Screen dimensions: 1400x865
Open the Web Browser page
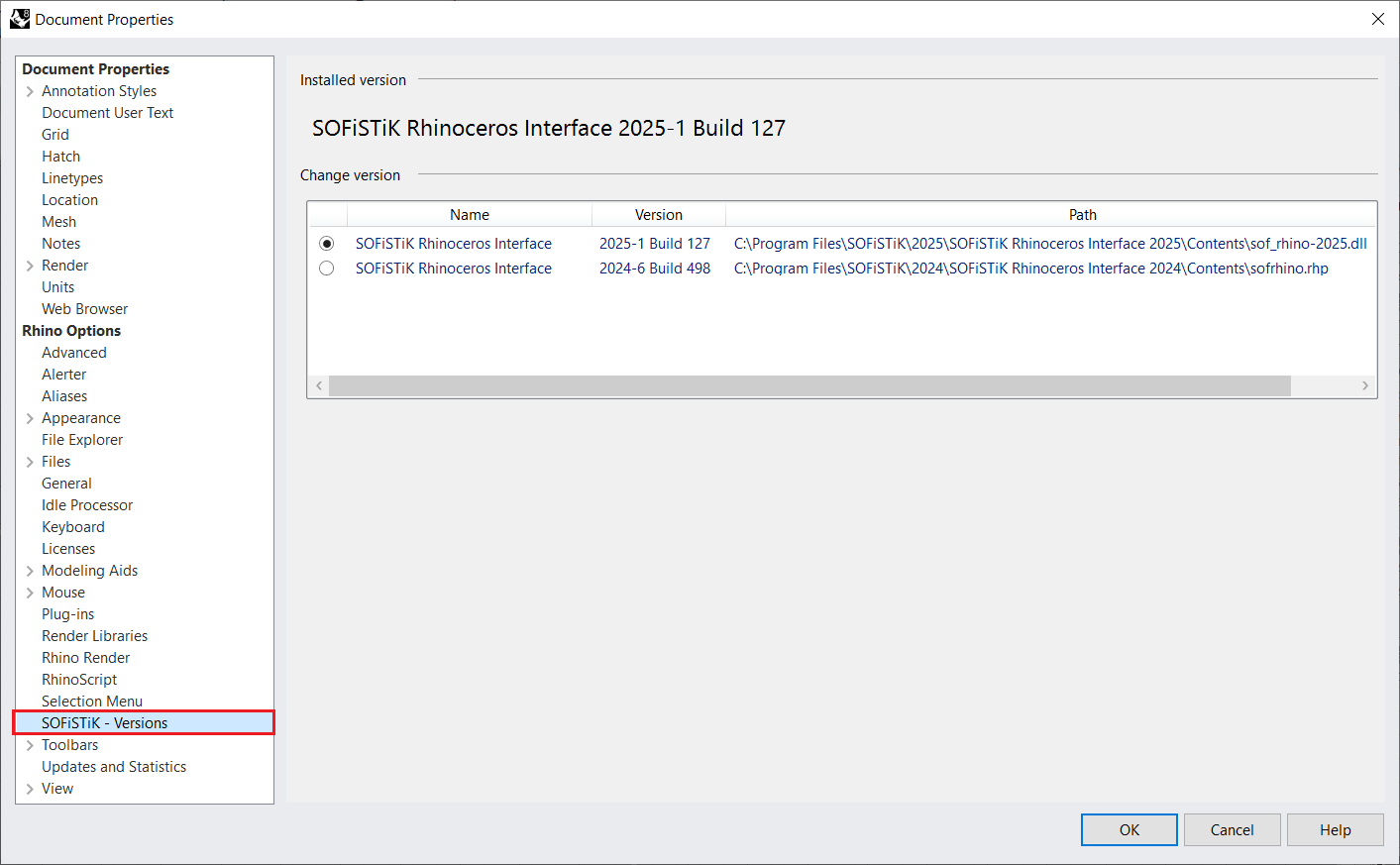[x=85, y=309]
